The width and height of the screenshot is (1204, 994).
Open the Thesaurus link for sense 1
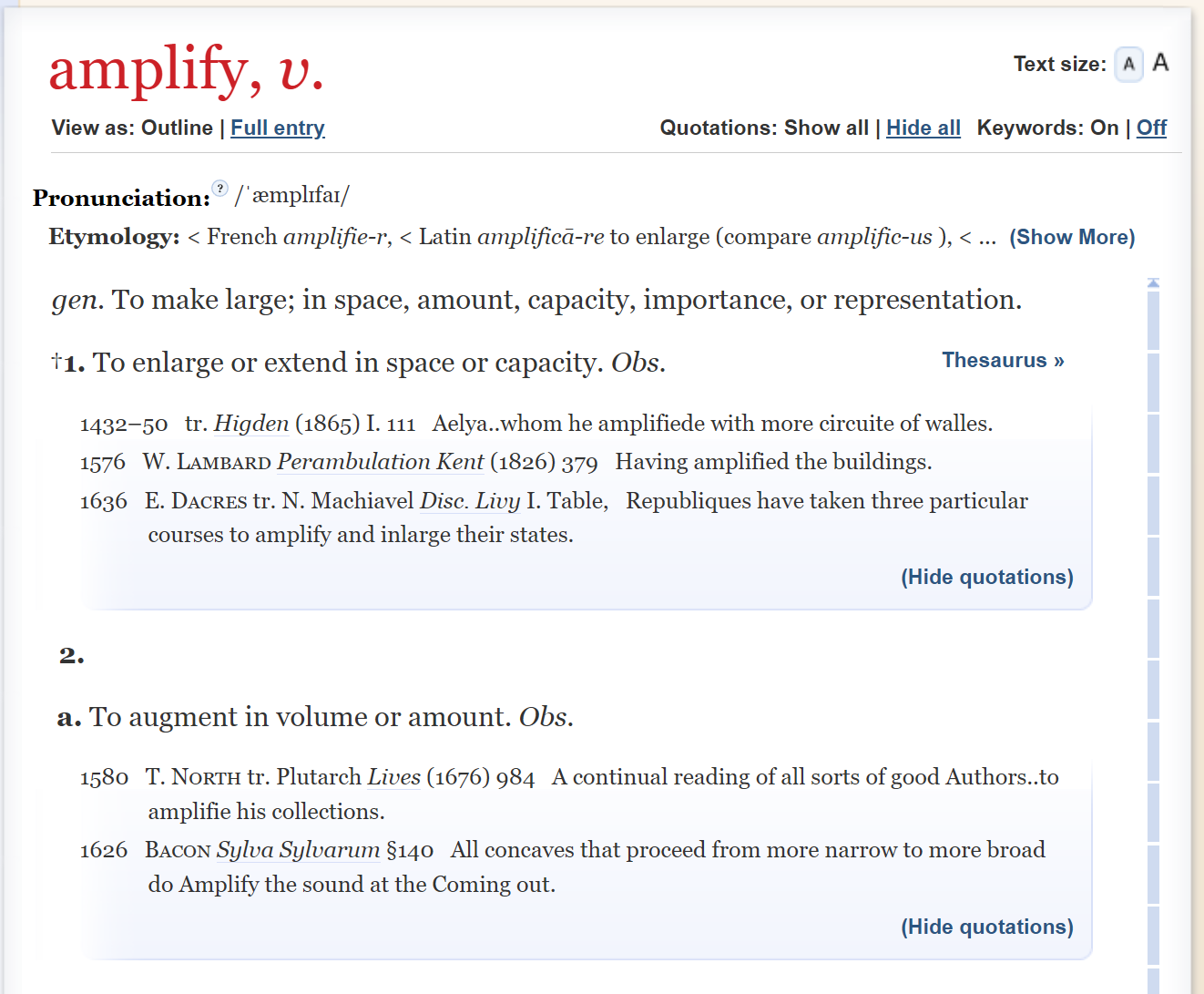click(x=1003, y=360)
